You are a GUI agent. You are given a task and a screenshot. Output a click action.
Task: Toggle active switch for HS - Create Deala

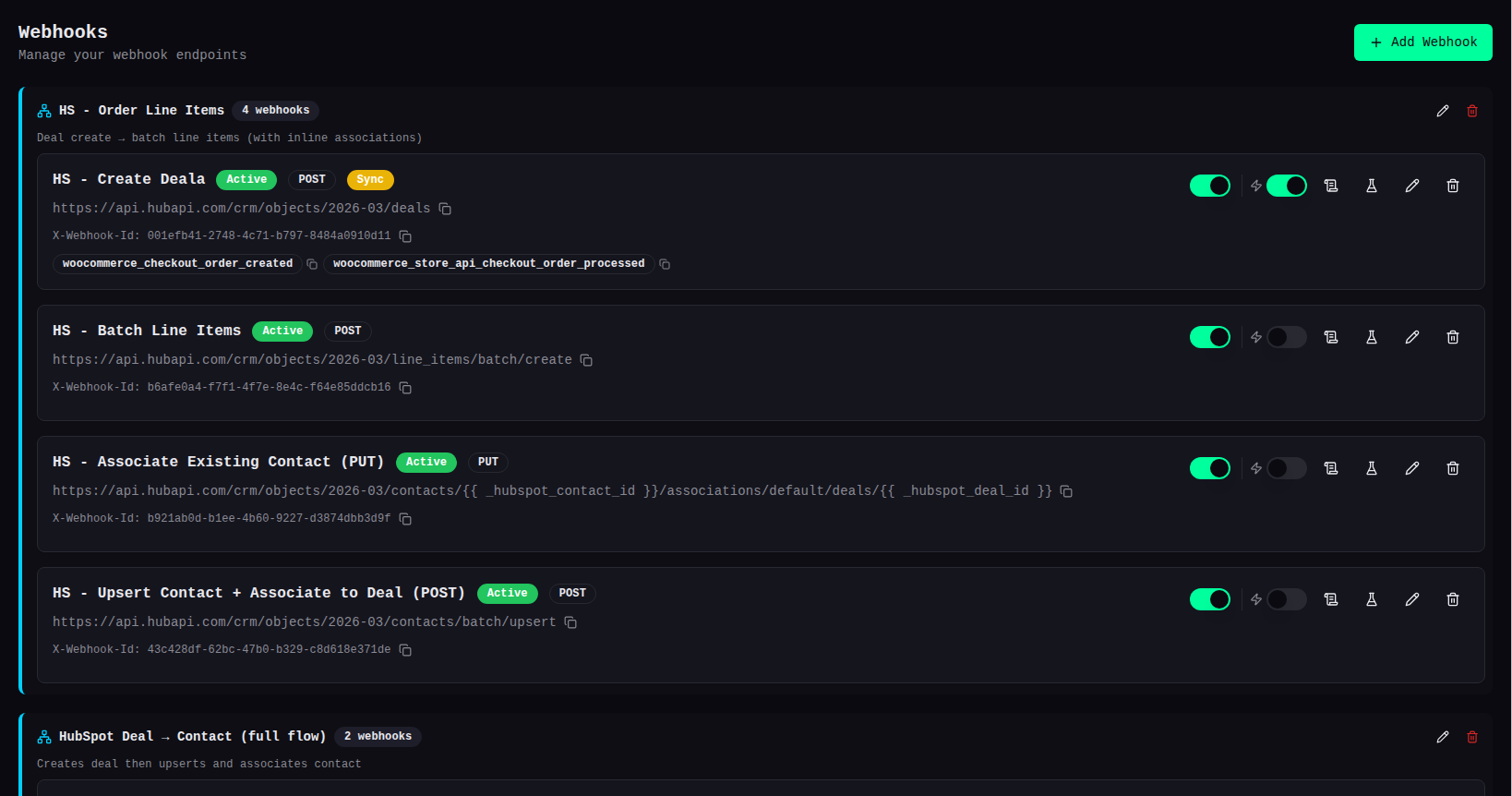[x=1210, y=186]
